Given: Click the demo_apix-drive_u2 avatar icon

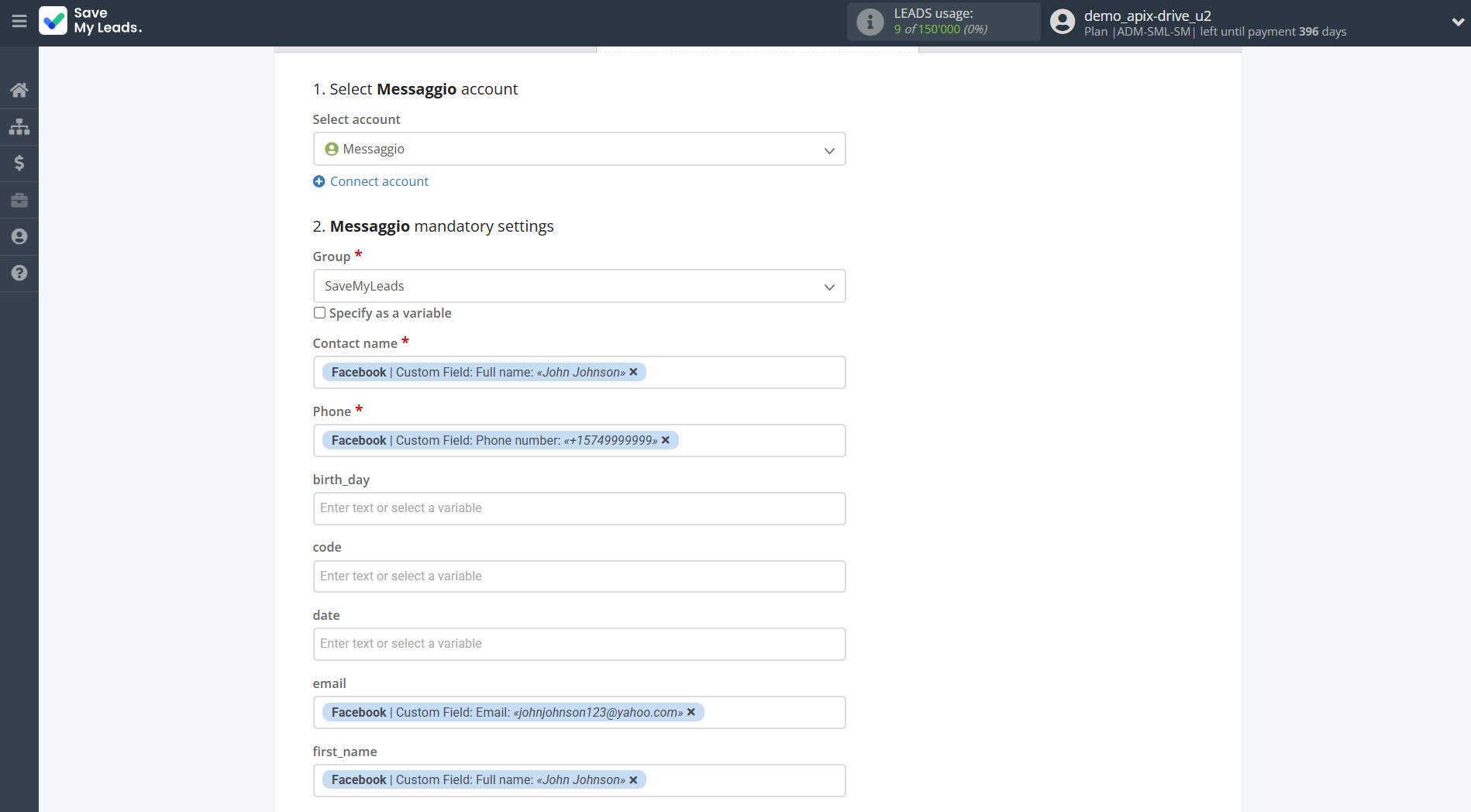Looking at the screenshot, I should [1062, 21].
